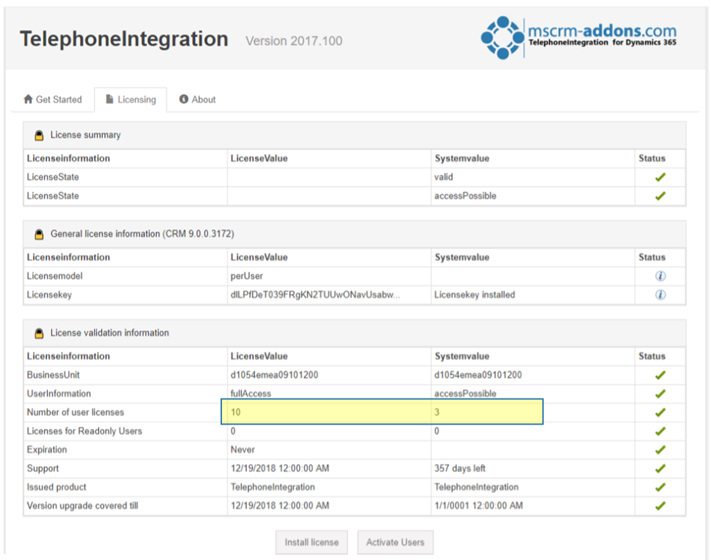Click the green checkmark for BusinessUnit
The image size is (711, 560).
660,375
